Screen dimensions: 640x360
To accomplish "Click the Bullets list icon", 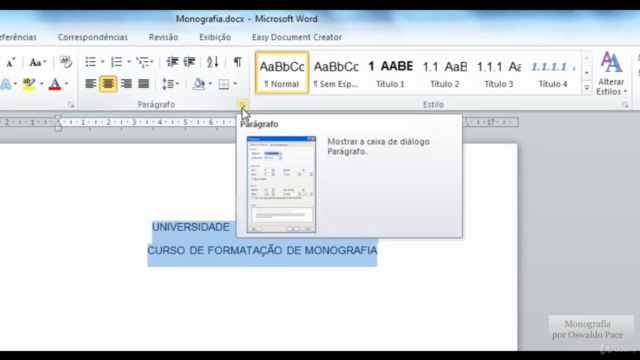I will [90, 62].
